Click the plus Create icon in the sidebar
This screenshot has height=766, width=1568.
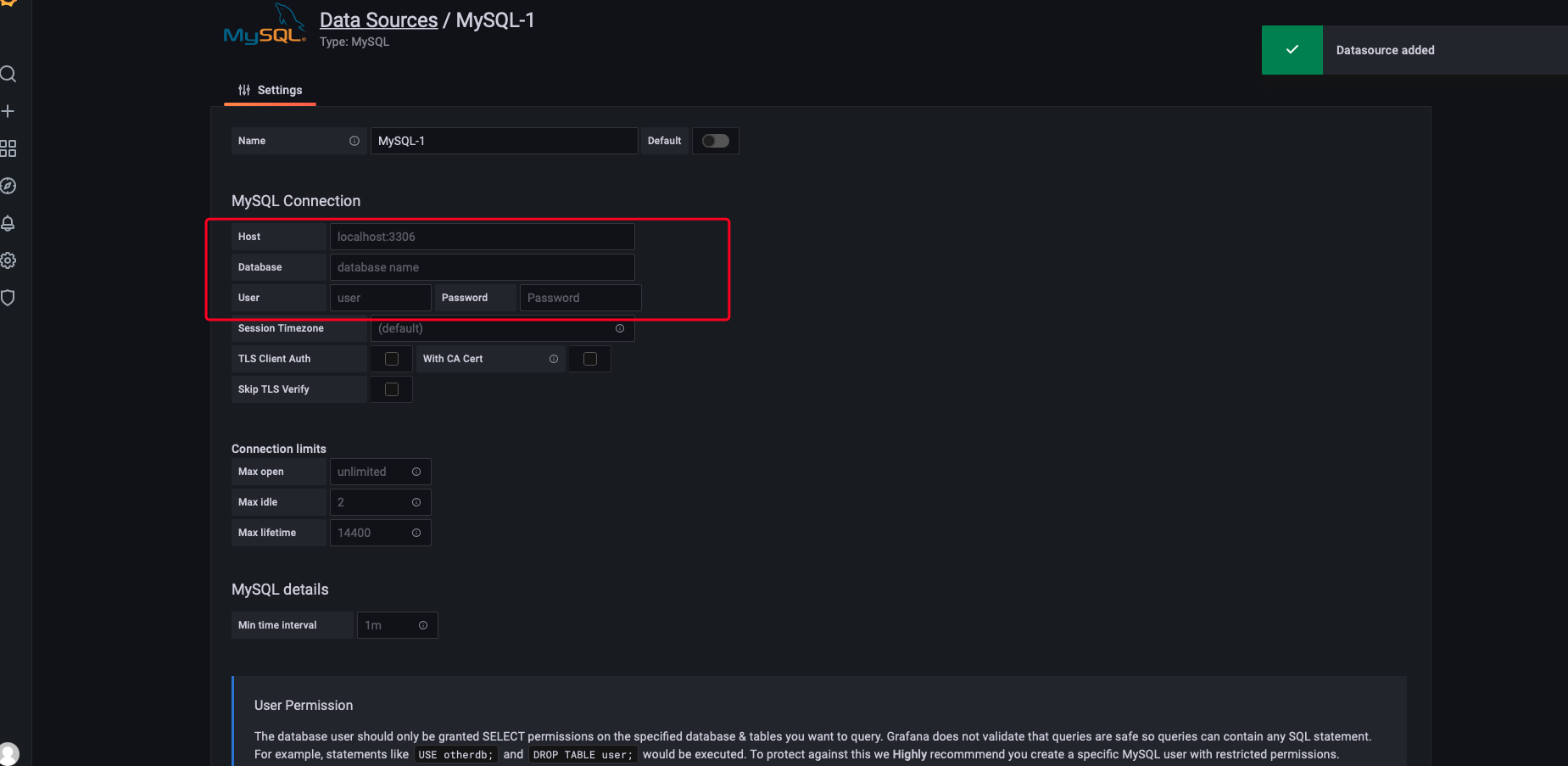click(x=8, y=111)
